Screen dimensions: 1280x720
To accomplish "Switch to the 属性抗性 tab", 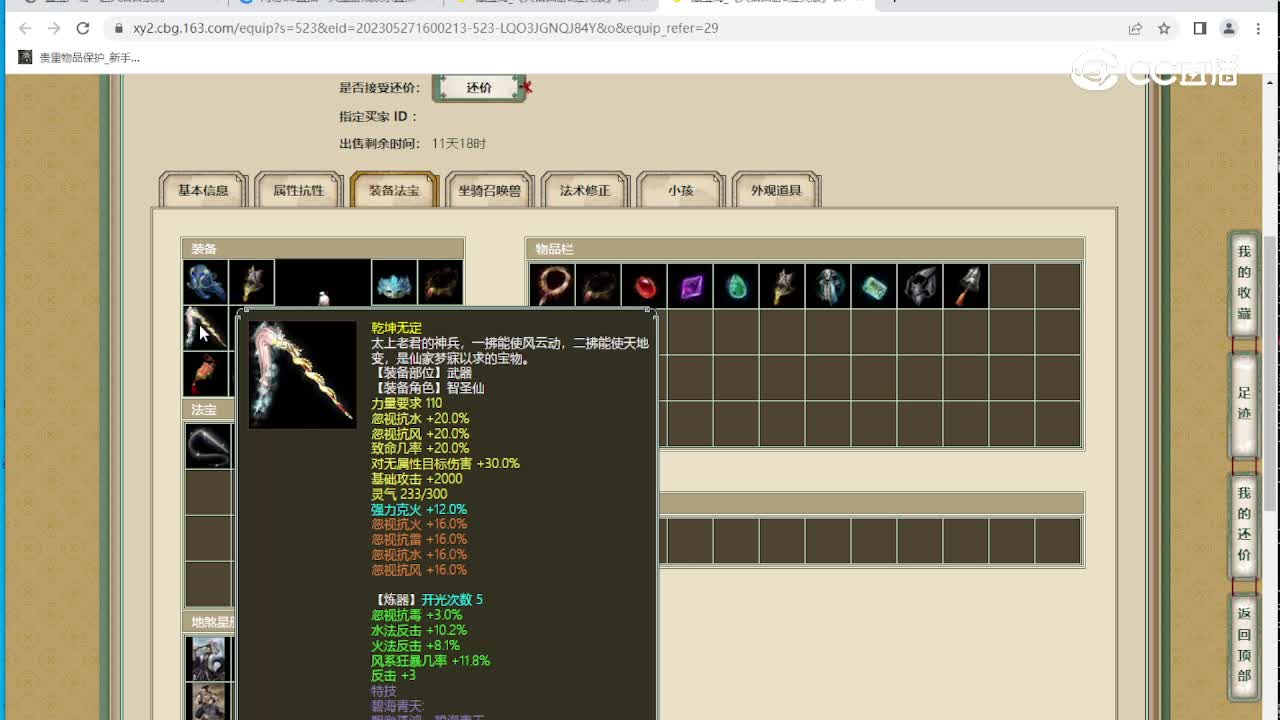I will 298,190.
